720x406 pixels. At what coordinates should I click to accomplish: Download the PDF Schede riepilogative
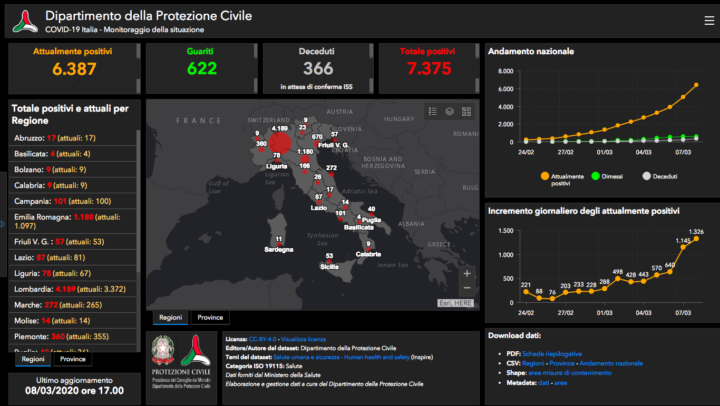552,354
